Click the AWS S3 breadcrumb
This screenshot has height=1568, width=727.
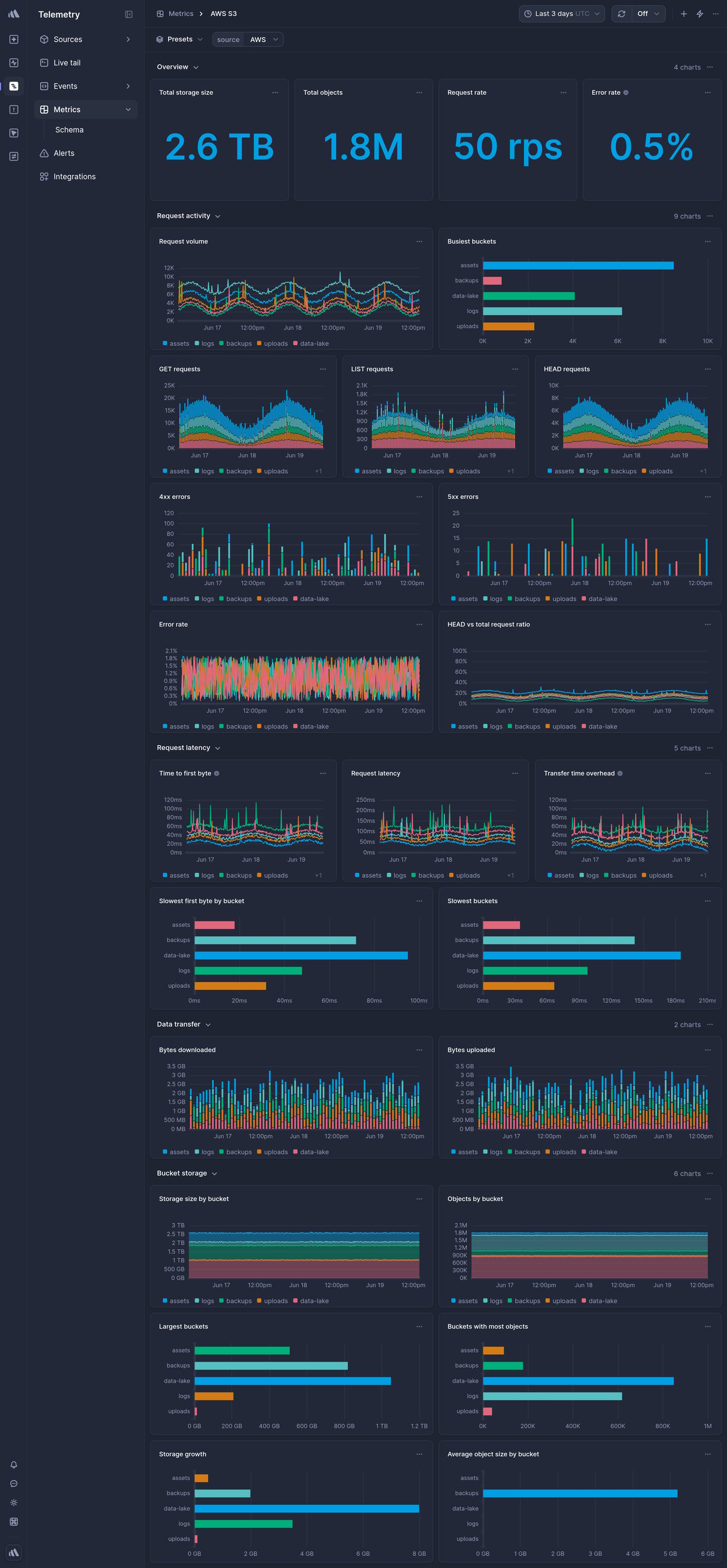(x=223, y=14)
